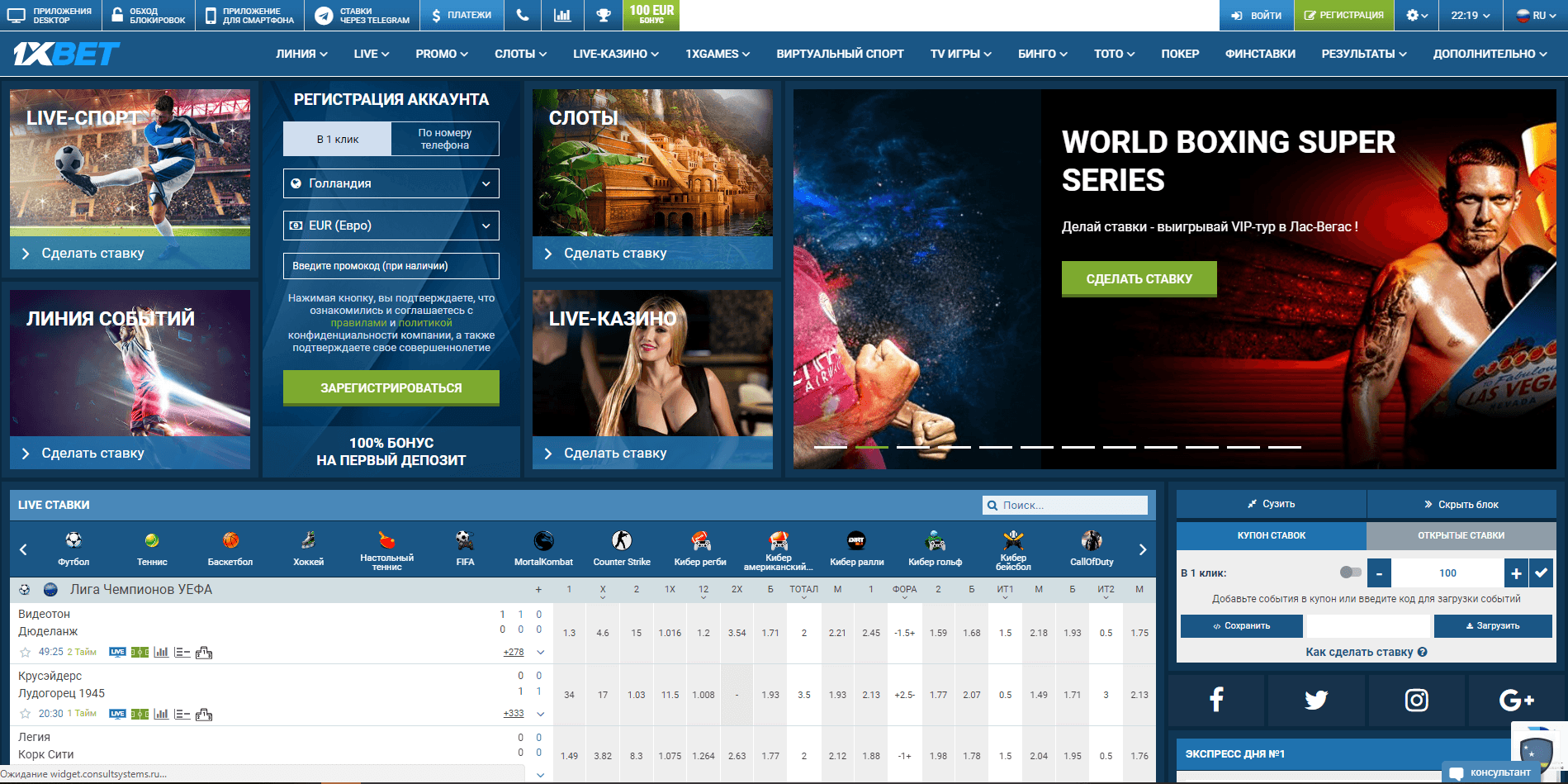Click the promo code input field
Viewport: 1568px width, 784px height.
pyautogui.click(x=391, y=266)
